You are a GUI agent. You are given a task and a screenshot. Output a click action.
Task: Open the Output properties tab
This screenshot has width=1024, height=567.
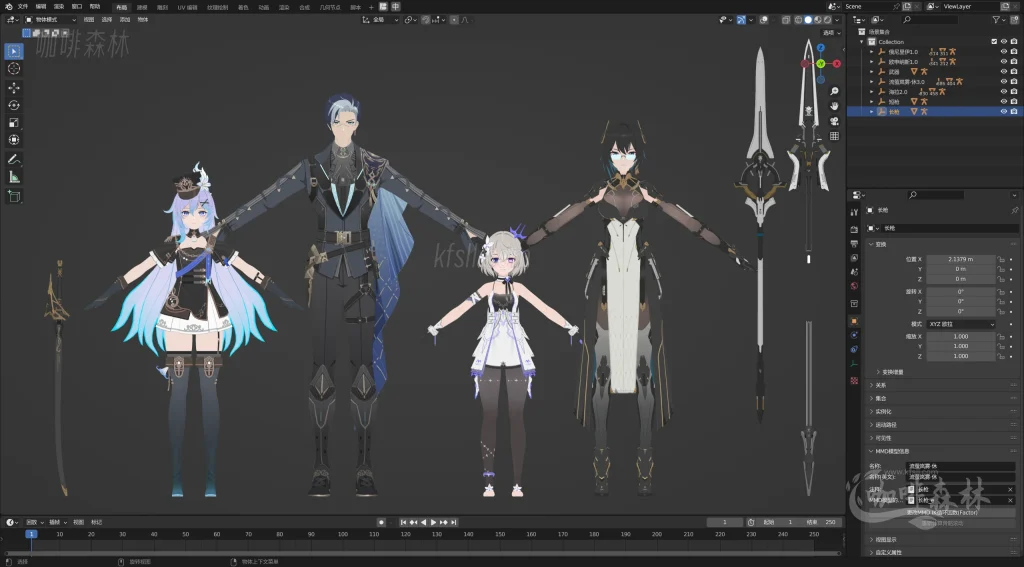(x=854, y=244)
